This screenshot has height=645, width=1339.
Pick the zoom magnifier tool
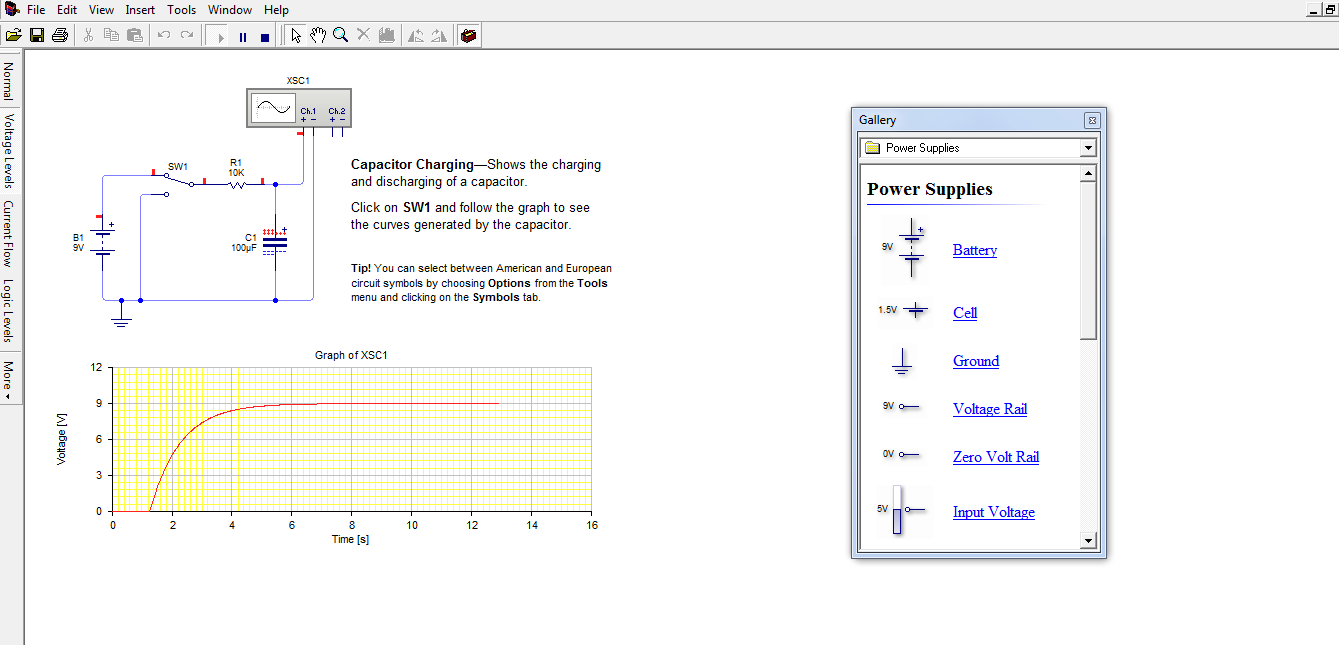(340, 35)
